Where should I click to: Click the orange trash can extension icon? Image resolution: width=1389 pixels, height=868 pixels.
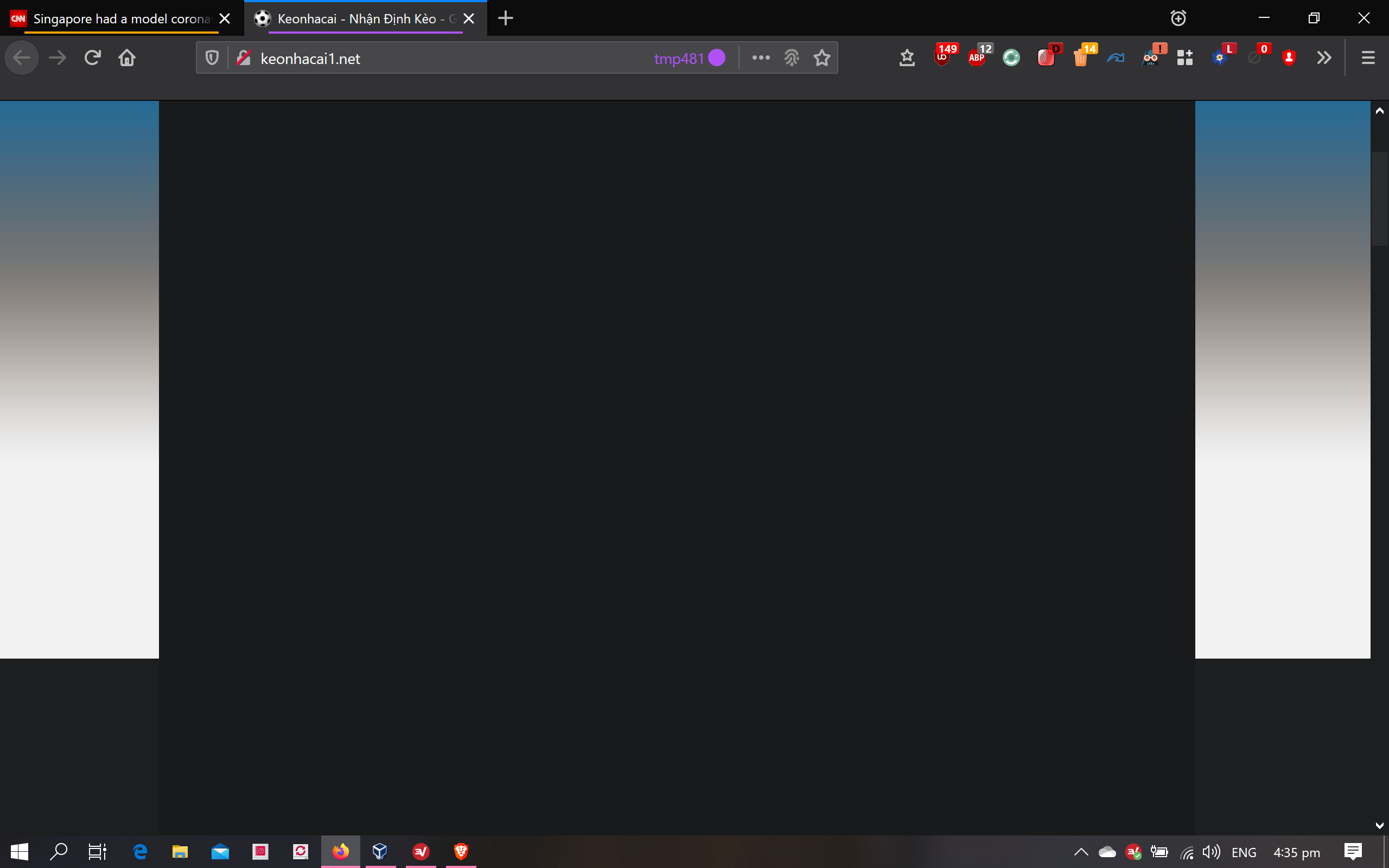click(1081, 58)
